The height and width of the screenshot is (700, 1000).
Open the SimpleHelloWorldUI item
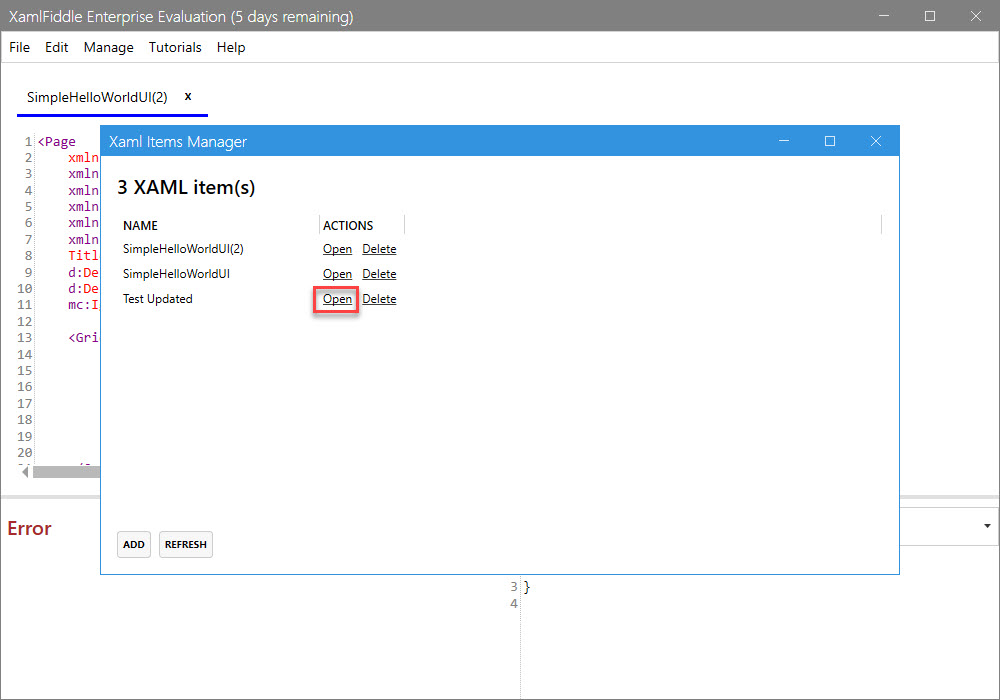[337, 273]
